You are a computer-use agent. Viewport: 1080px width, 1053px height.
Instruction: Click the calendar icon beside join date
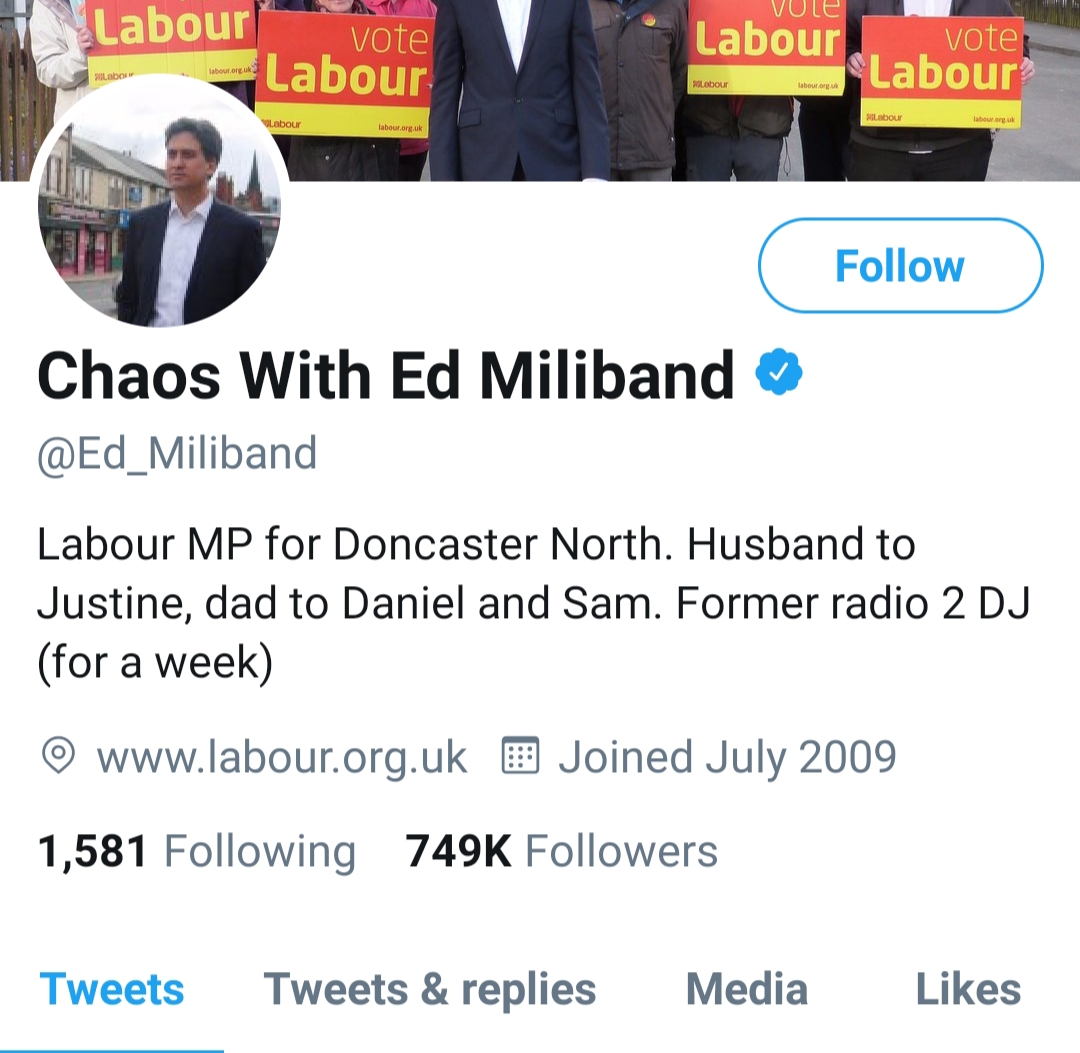coord(519,756)
